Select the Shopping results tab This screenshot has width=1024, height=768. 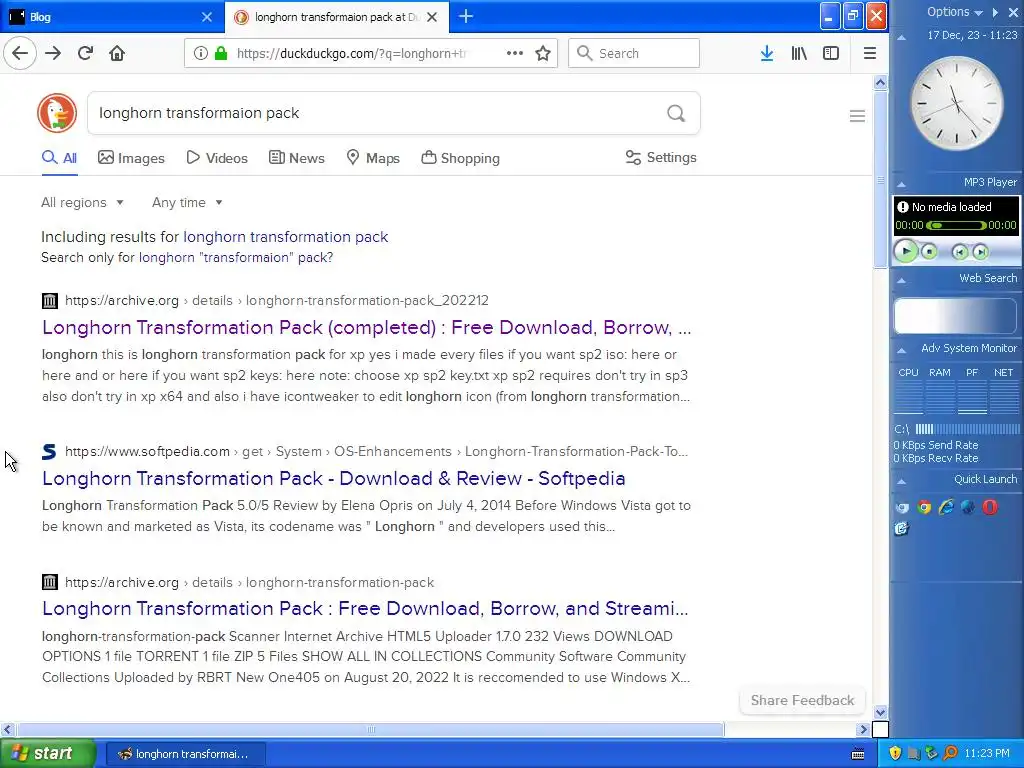460,158
